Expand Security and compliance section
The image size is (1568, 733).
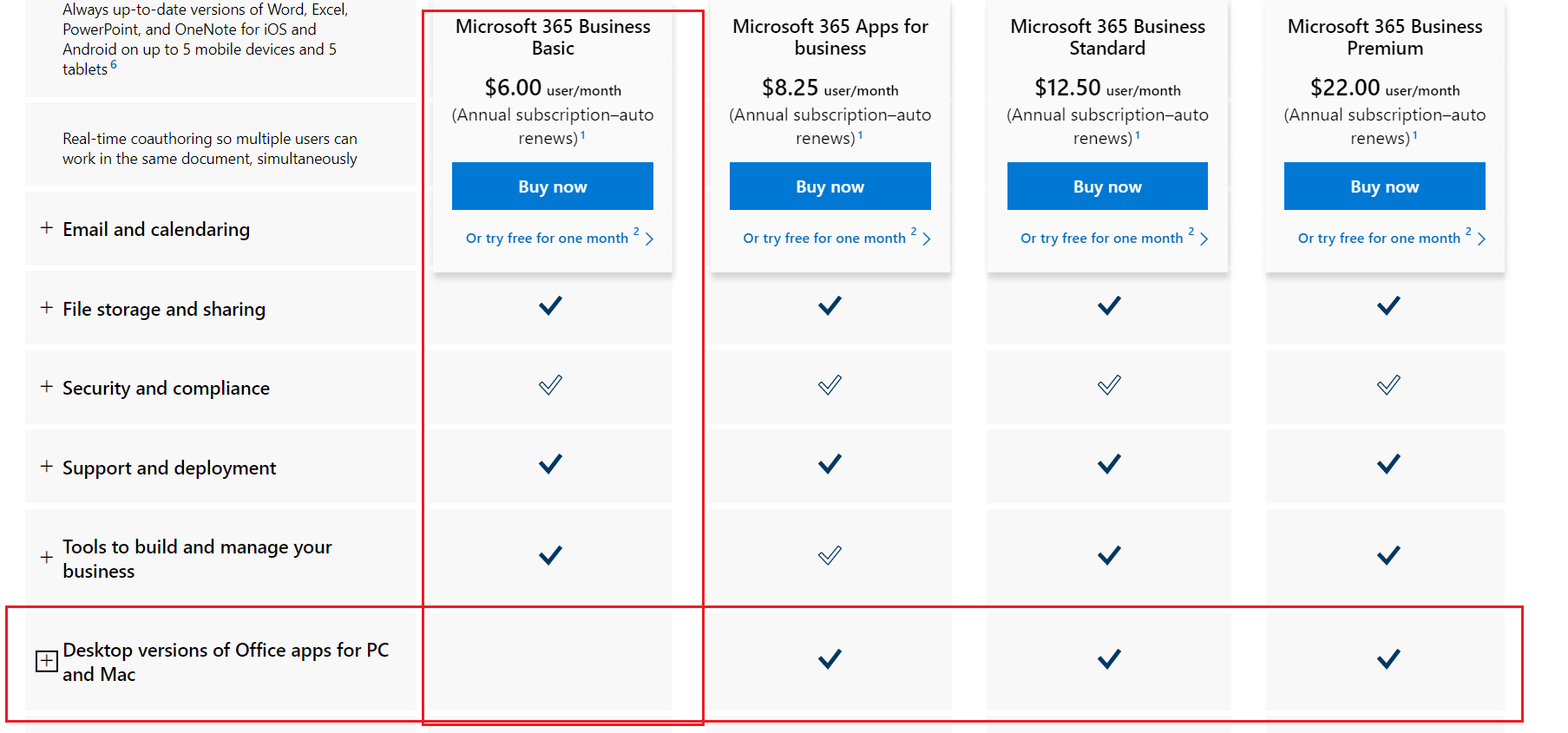click(x=47, y=387)
